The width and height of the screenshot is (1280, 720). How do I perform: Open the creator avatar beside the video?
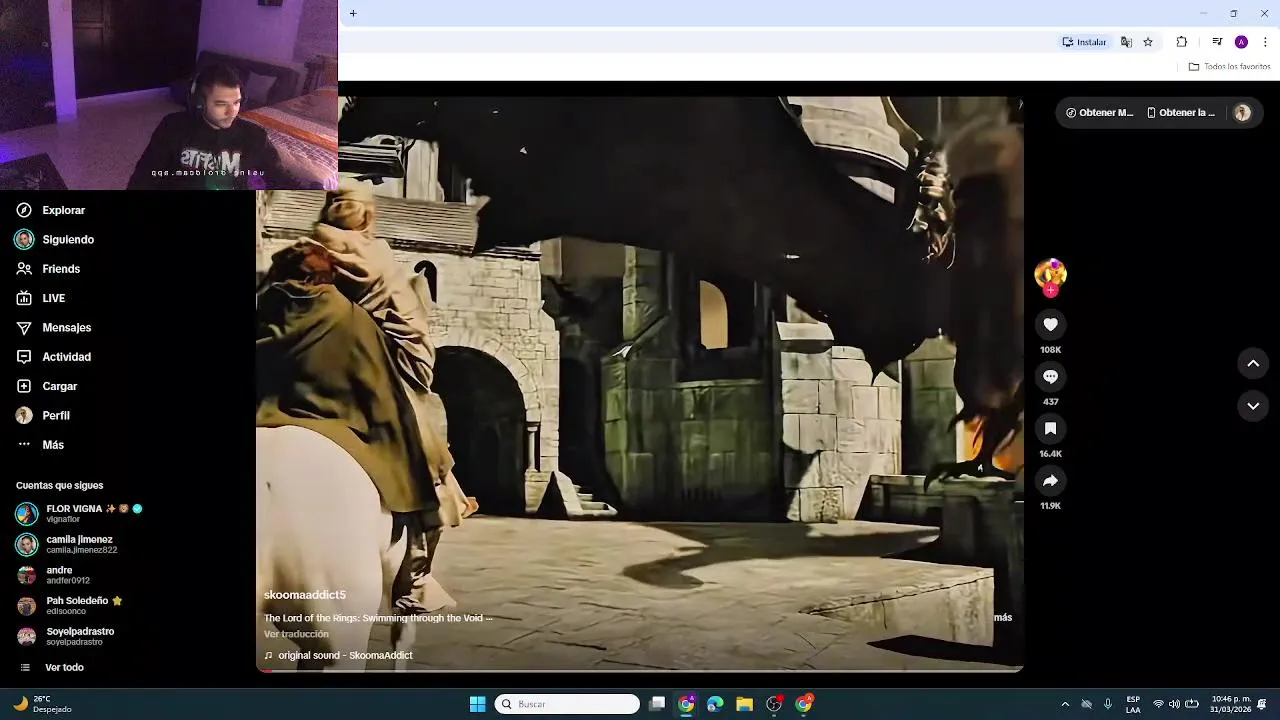[1050, 273]
